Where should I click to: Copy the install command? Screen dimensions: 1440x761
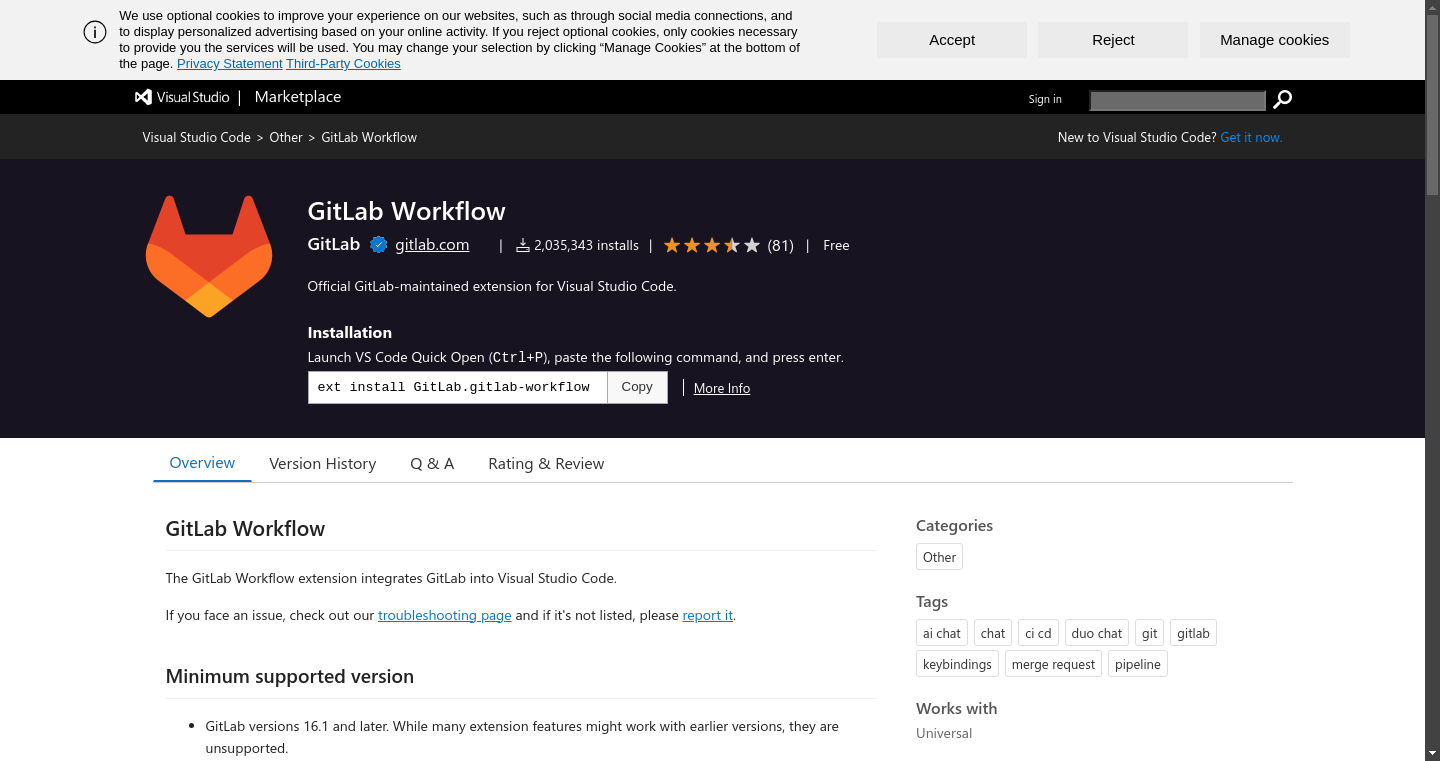point(637,387)
